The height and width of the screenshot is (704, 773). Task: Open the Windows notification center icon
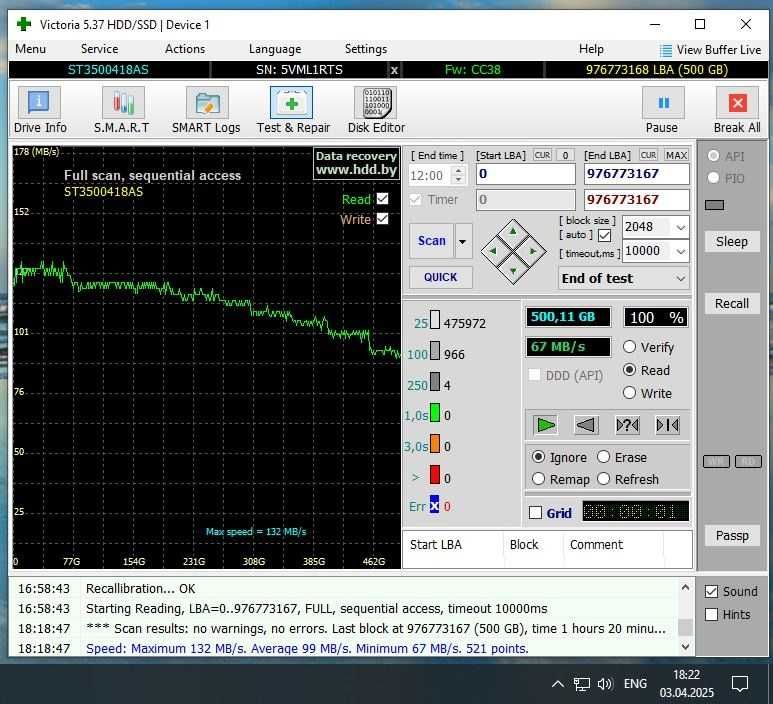(739, 683)
